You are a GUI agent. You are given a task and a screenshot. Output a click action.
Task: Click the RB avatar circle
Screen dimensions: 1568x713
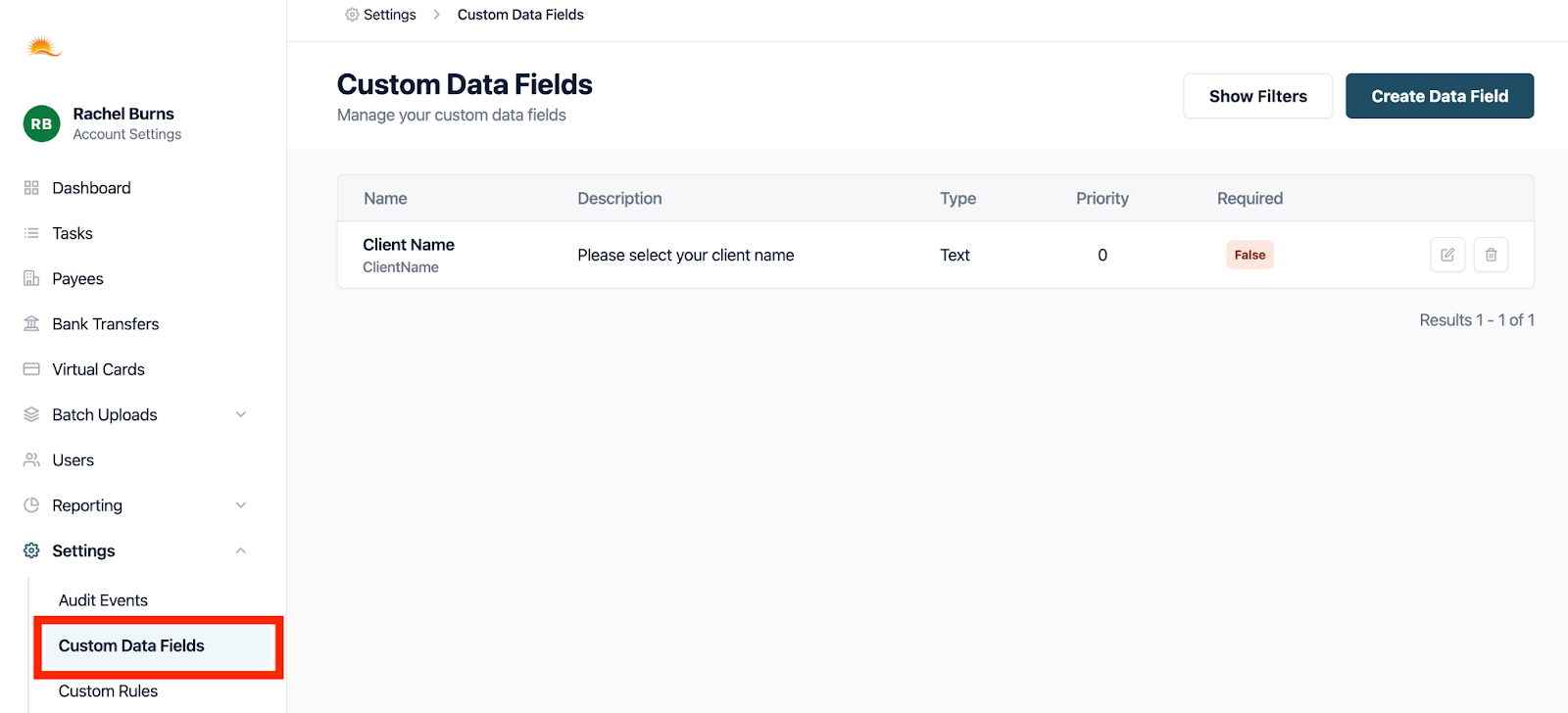(41, 123)
